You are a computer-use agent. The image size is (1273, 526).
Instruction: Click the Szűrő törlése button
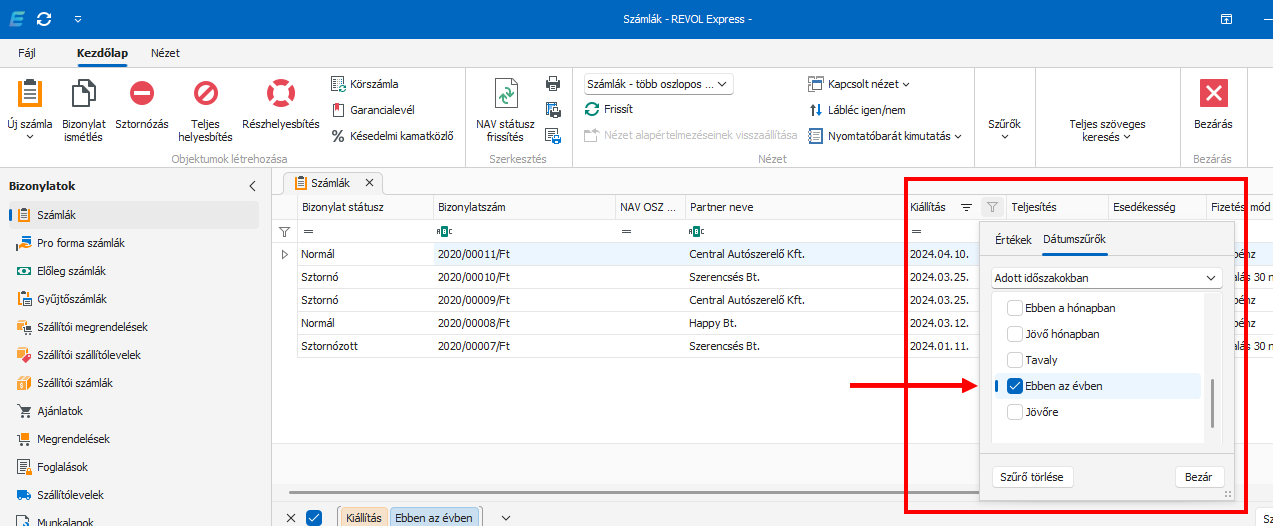(1032, 477)
